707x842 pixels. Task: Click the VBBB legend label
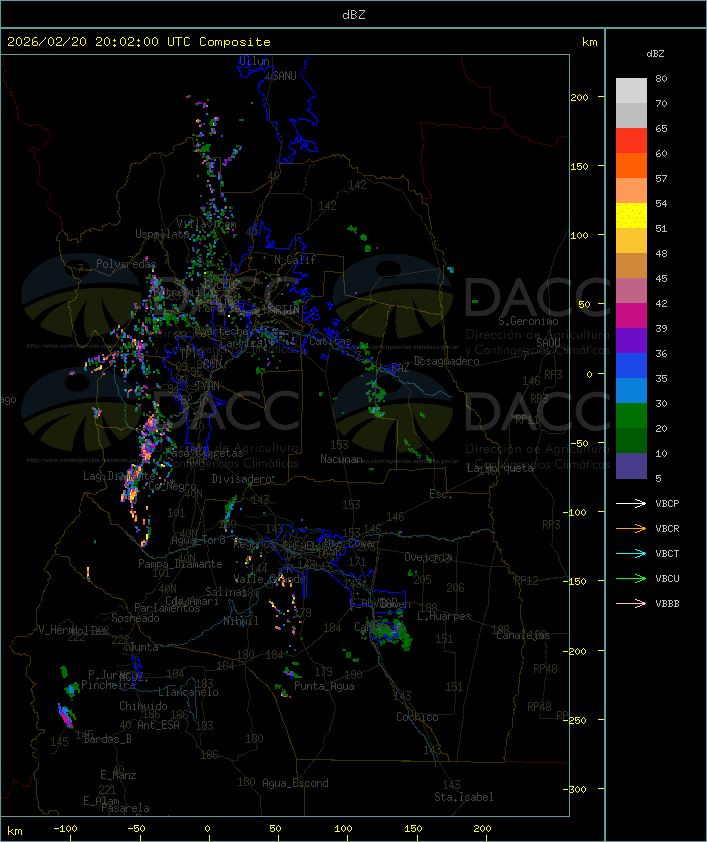pyautogui.click(x=667, y=604)
